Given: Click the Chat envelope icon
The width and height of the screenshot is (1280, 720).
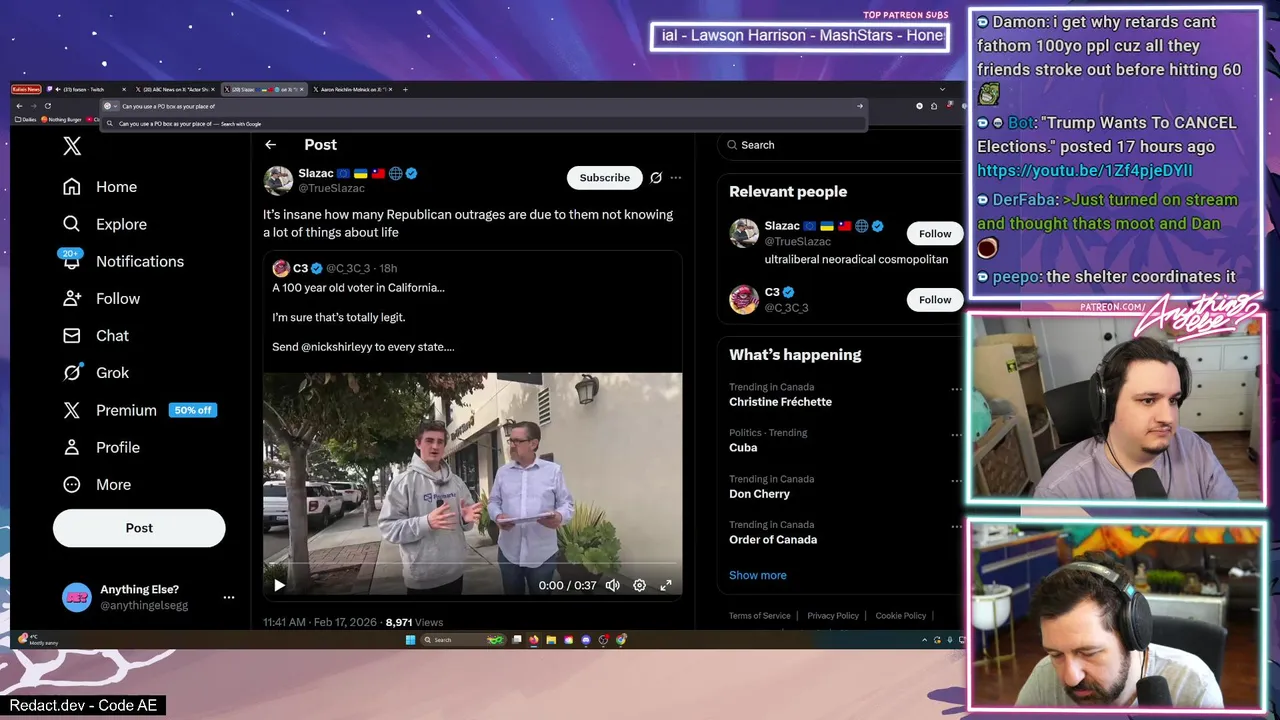Looking at the screenshot, I should [x=72, y=336].
